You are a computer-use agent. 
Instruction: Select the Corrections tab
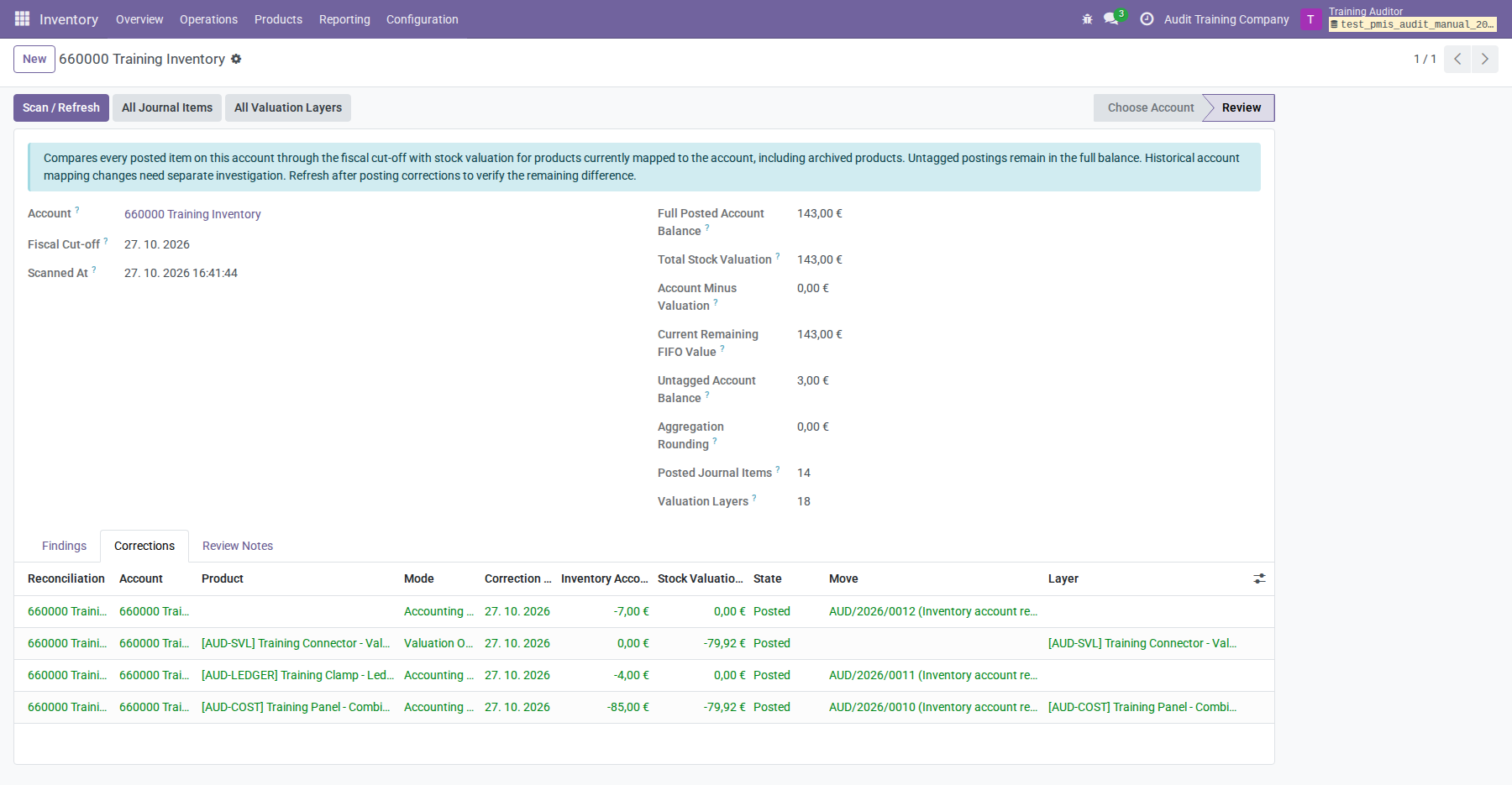(x=144, y=546)
